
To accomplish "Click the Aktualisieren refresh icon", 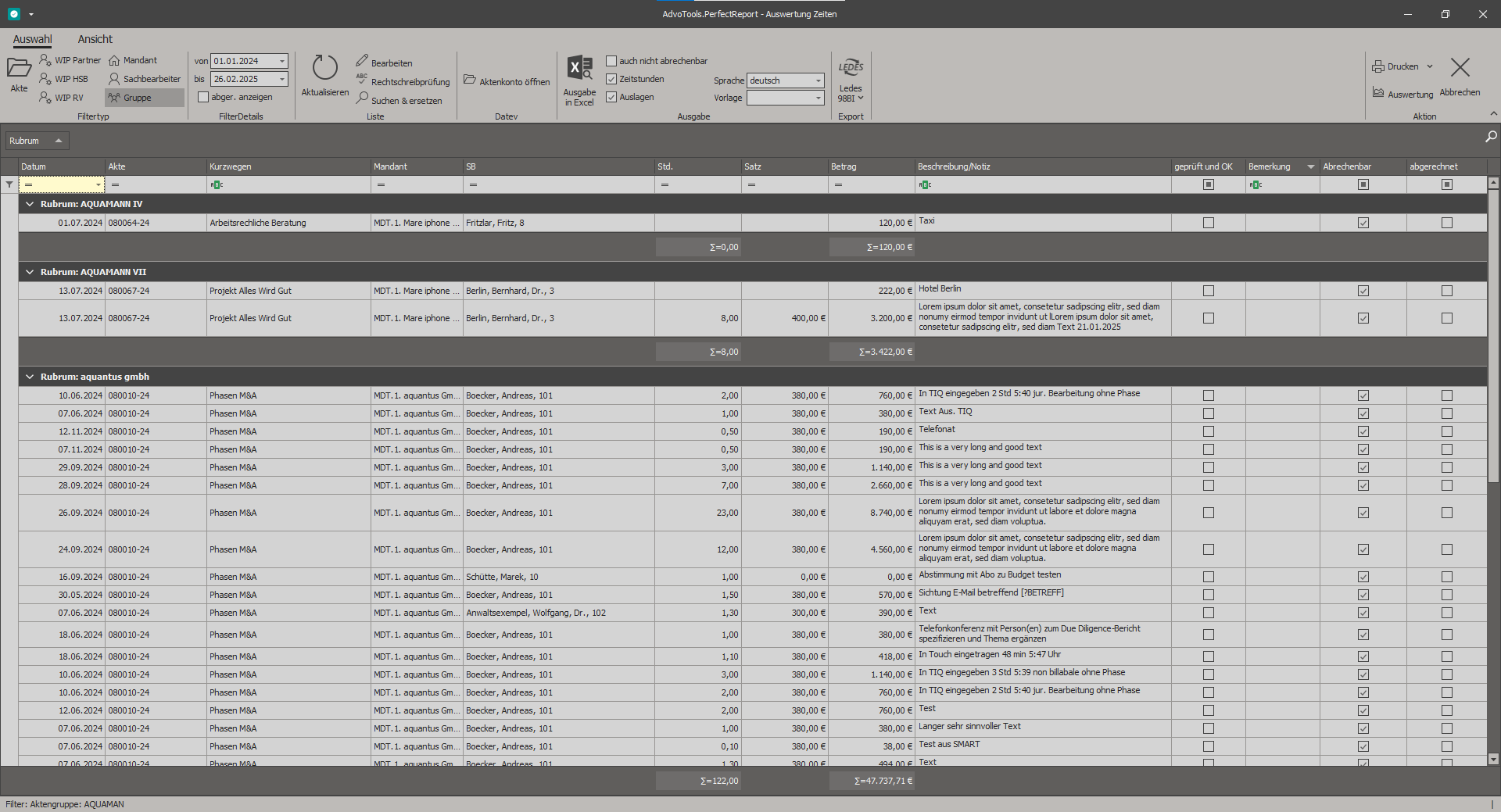I will (324, 68).
